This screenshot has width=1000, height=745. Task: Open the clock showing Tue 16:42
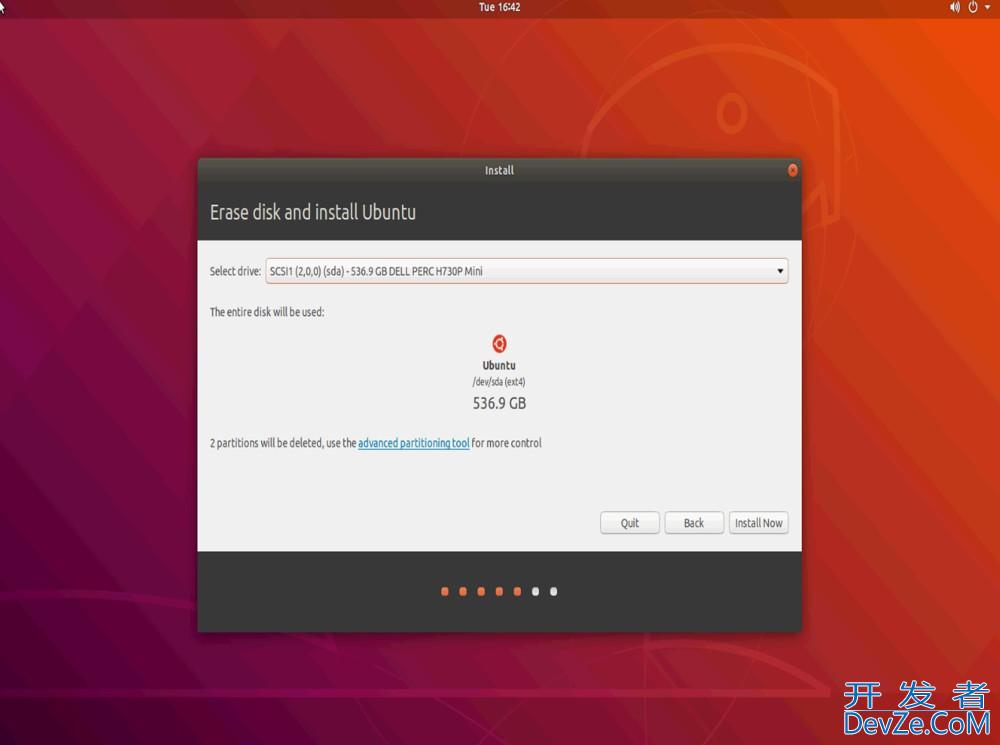click(x=499, y=7)
